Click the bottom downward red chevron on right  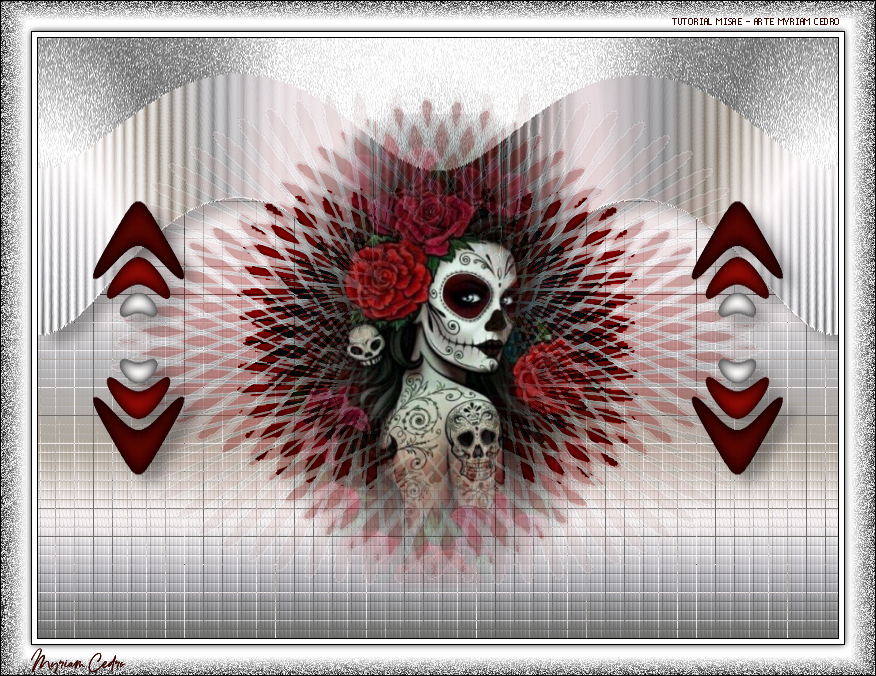pos(737,440)
